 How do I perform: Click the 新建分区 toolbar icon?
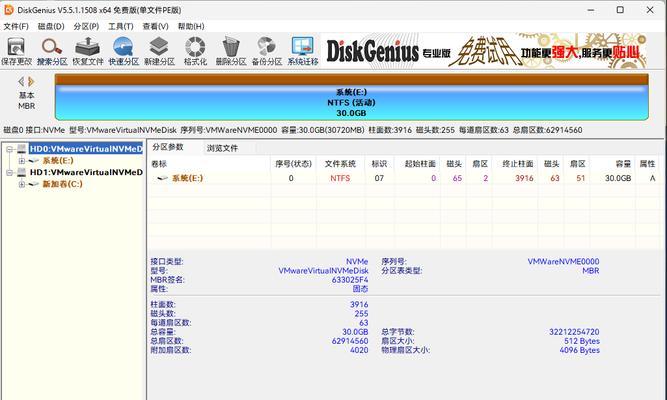click(x=159, y=51)
